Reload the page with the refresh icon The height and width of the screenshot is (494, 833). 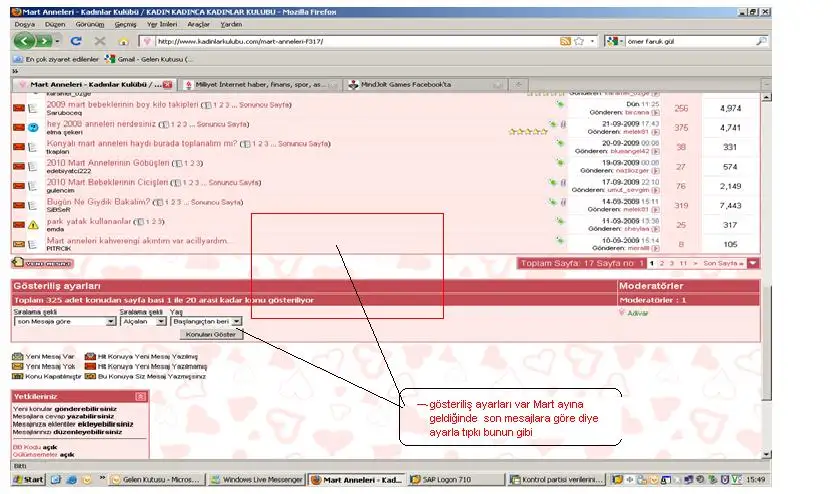pyautogui.click(x=76, y=42)
